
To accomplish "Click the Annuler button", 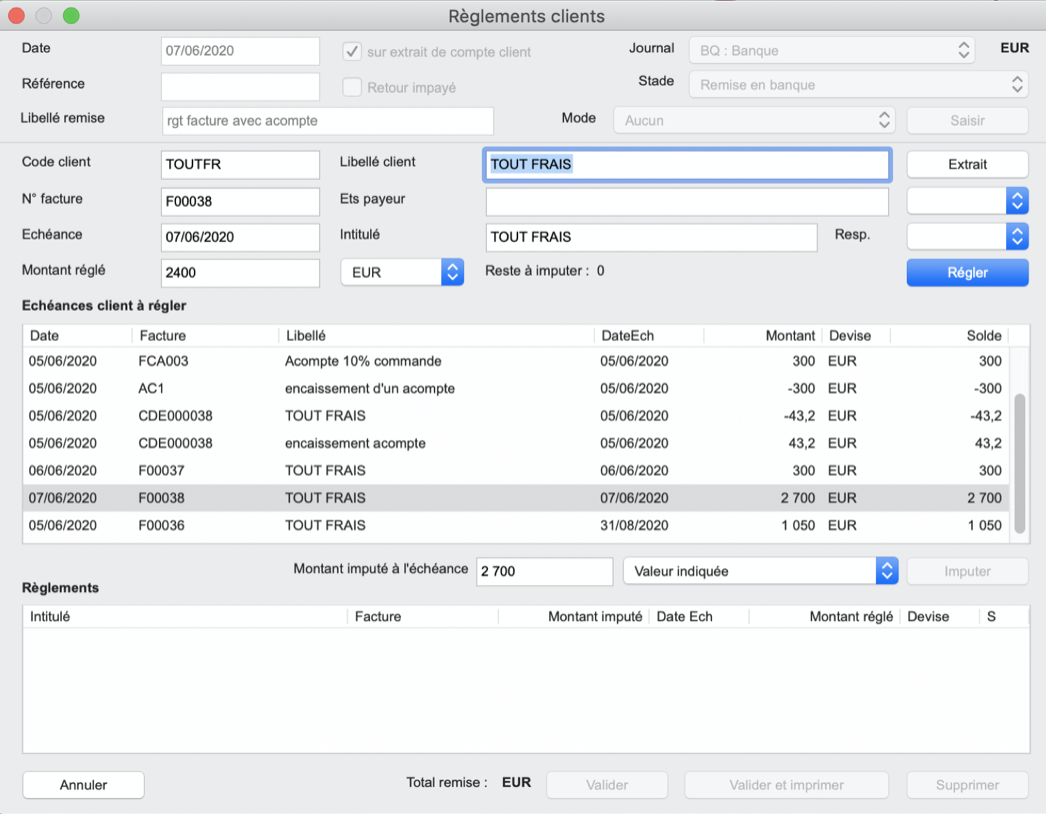I will pyautogui.click(x=83, y=785).
